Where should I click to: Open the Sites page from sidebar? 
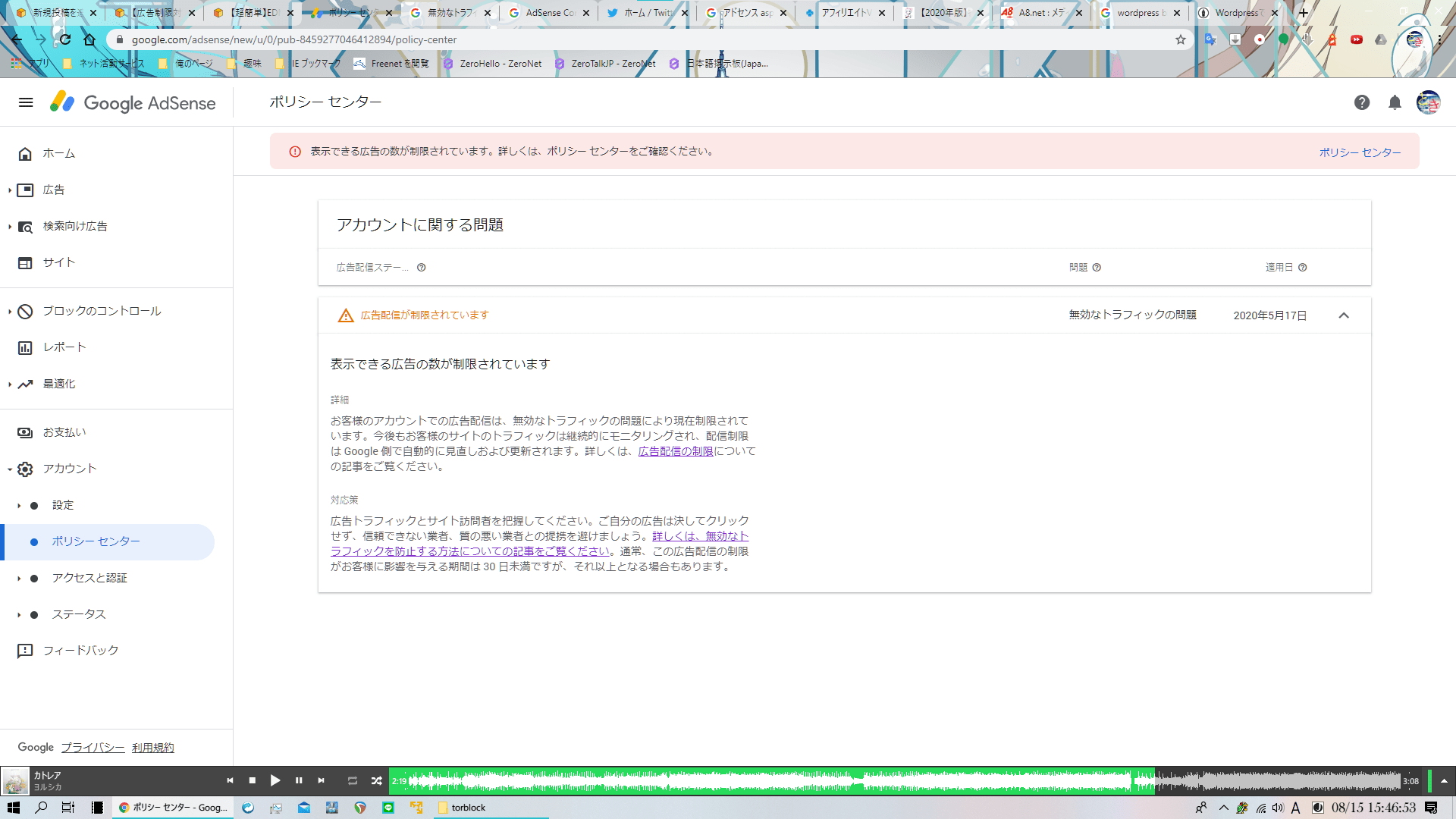(x=58, y=262)
